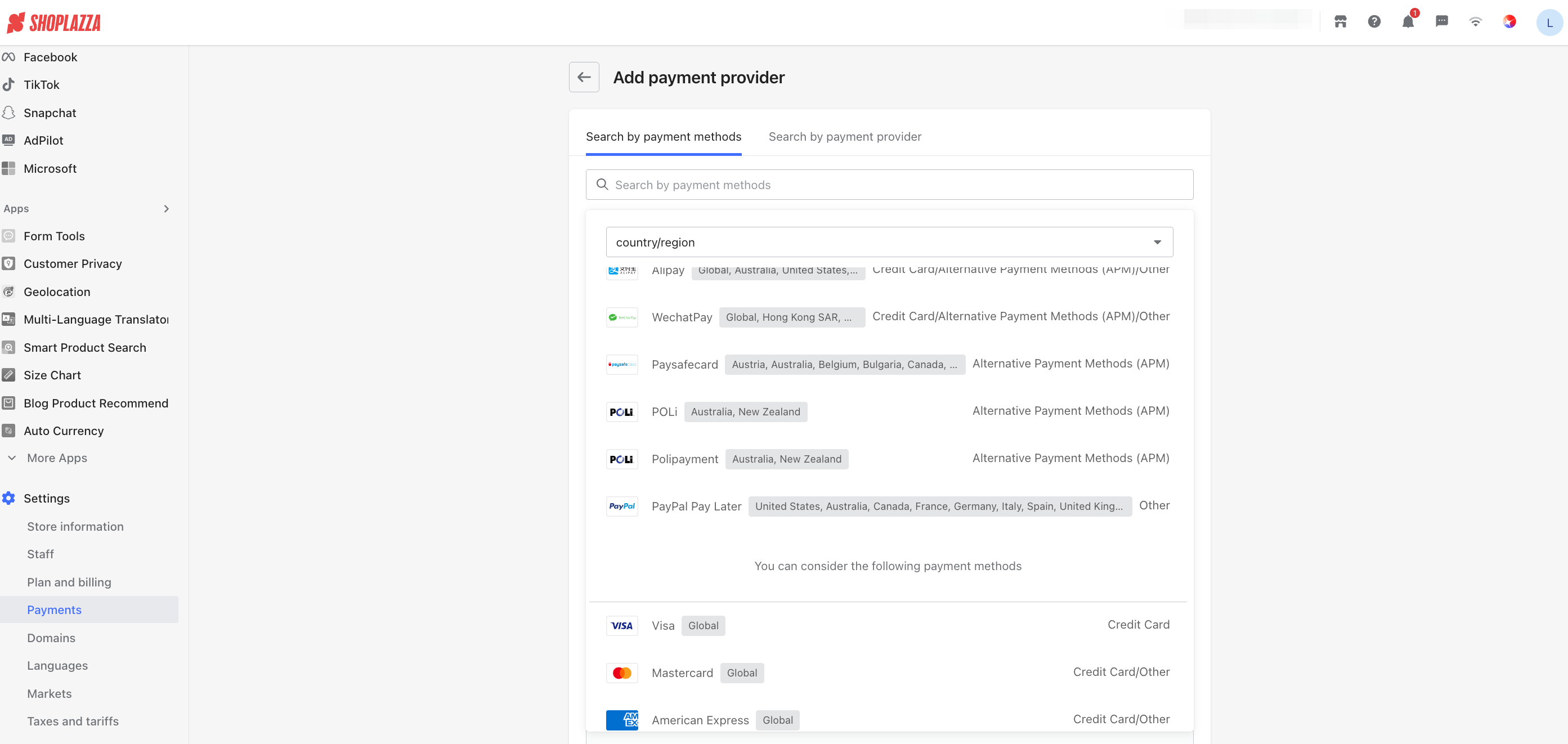Click the Paysafecard logo thumbnail

pyautogui.click(x=621, y=365)
